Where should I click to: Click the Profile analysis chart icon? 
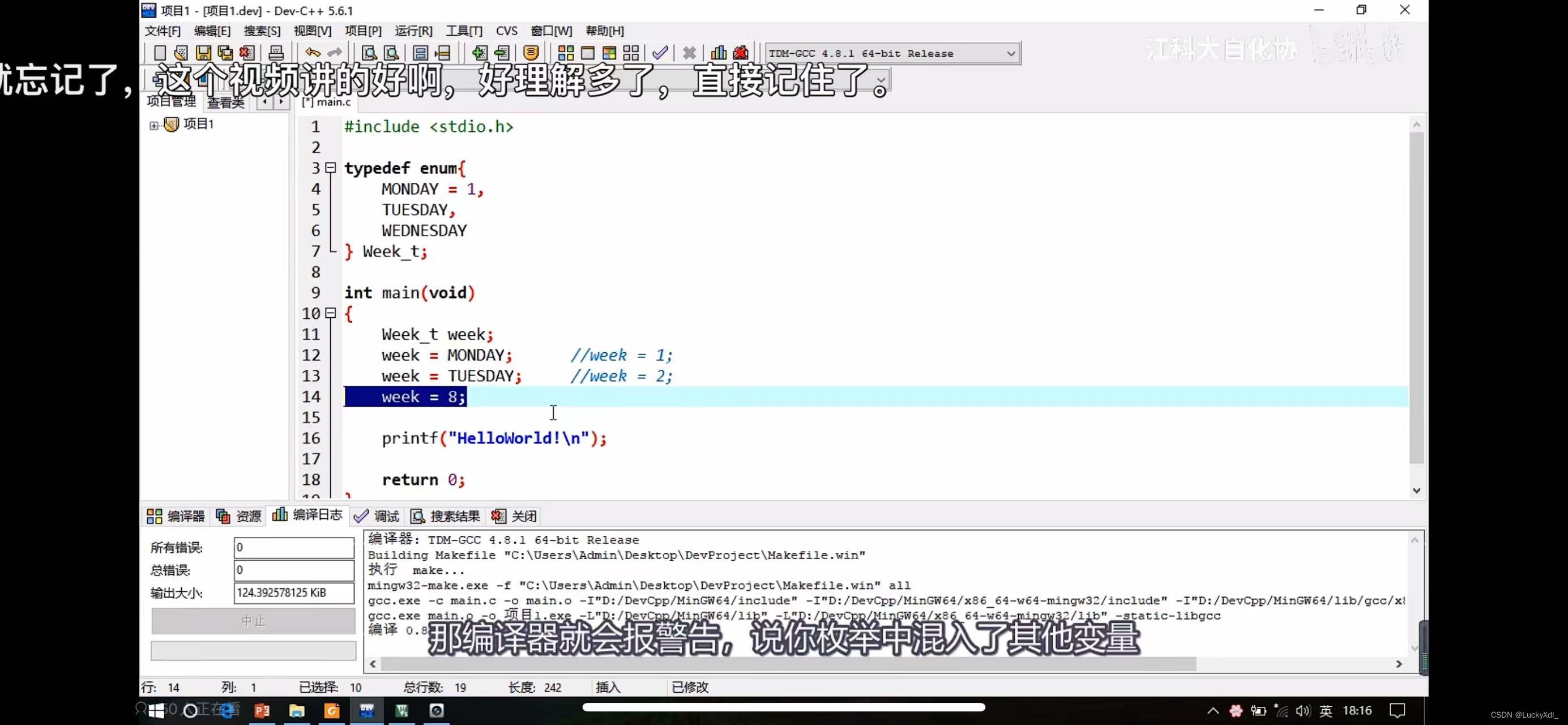coord(718,53)
